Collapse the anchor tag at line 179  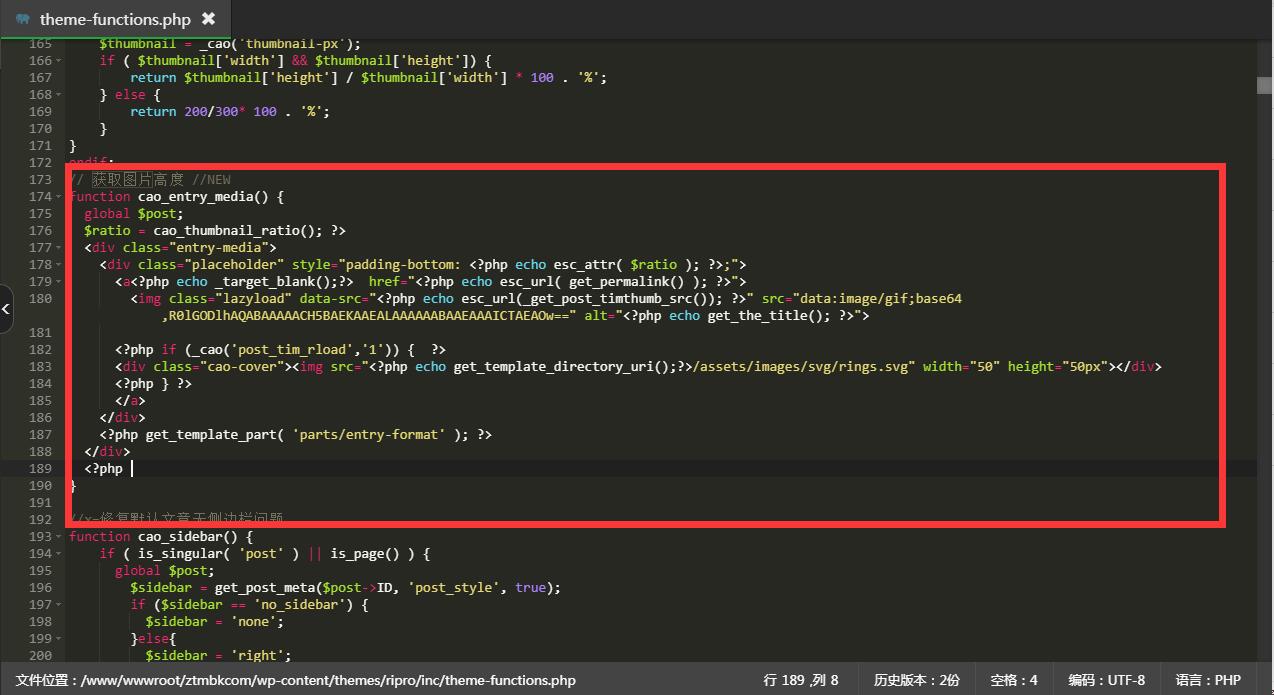59,282
